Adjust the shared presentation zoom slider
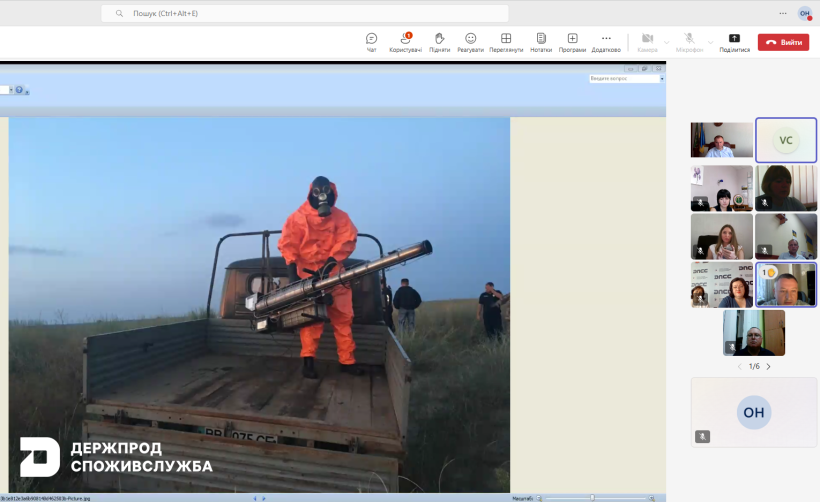The image size is (820, 502). point(592,497)
